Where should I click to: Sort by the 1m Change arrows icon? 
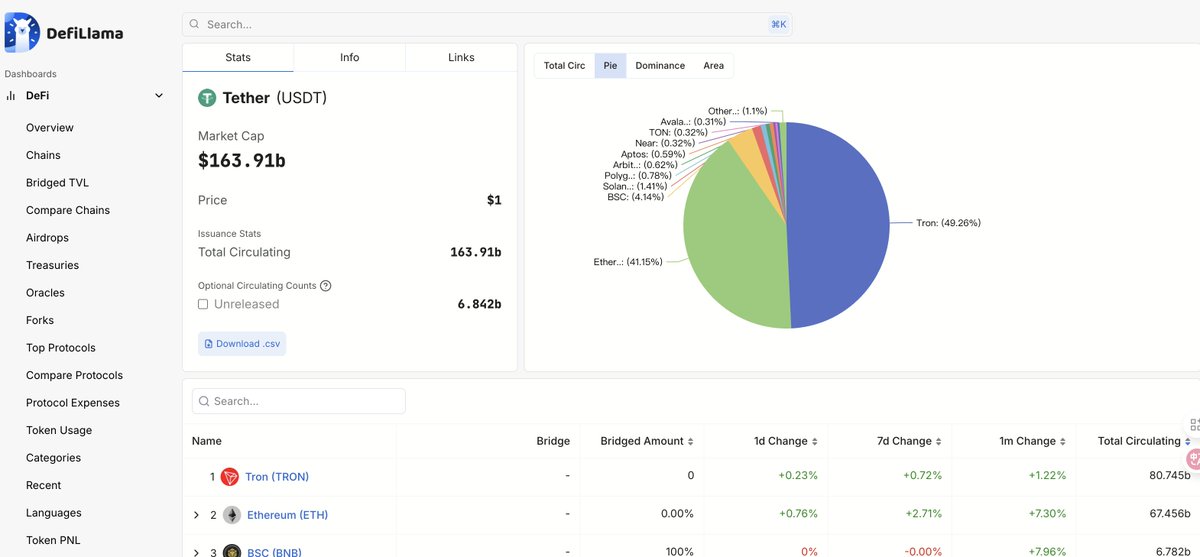click(1063, 441)
